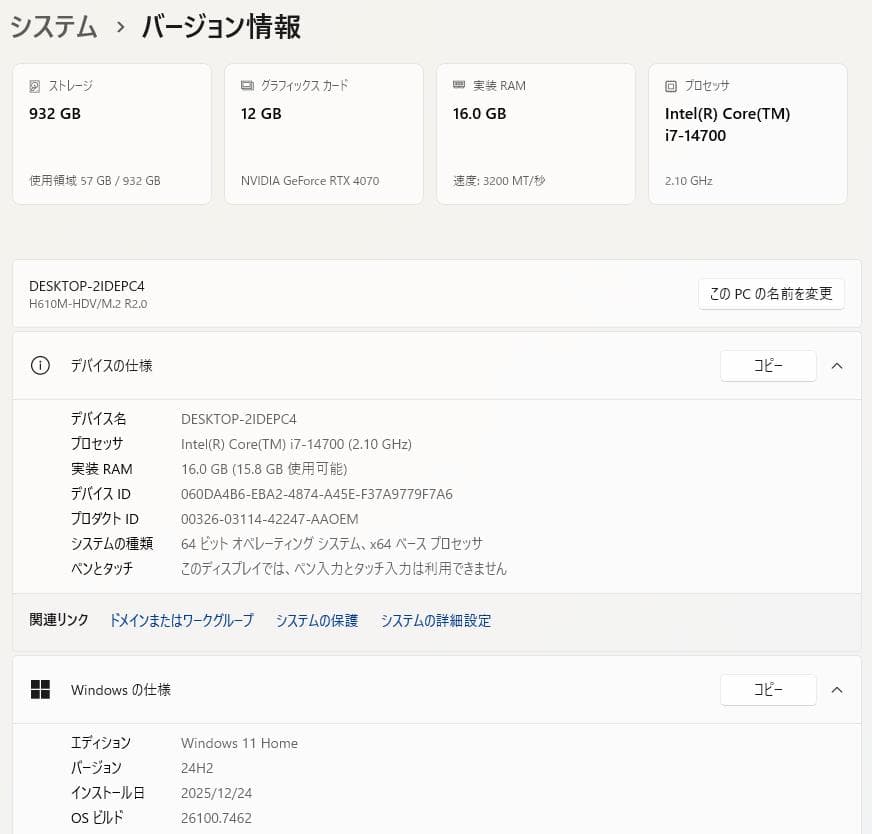Click the OS ビルド label
This screenshot has width=872, height=834.
click(97, 818)
